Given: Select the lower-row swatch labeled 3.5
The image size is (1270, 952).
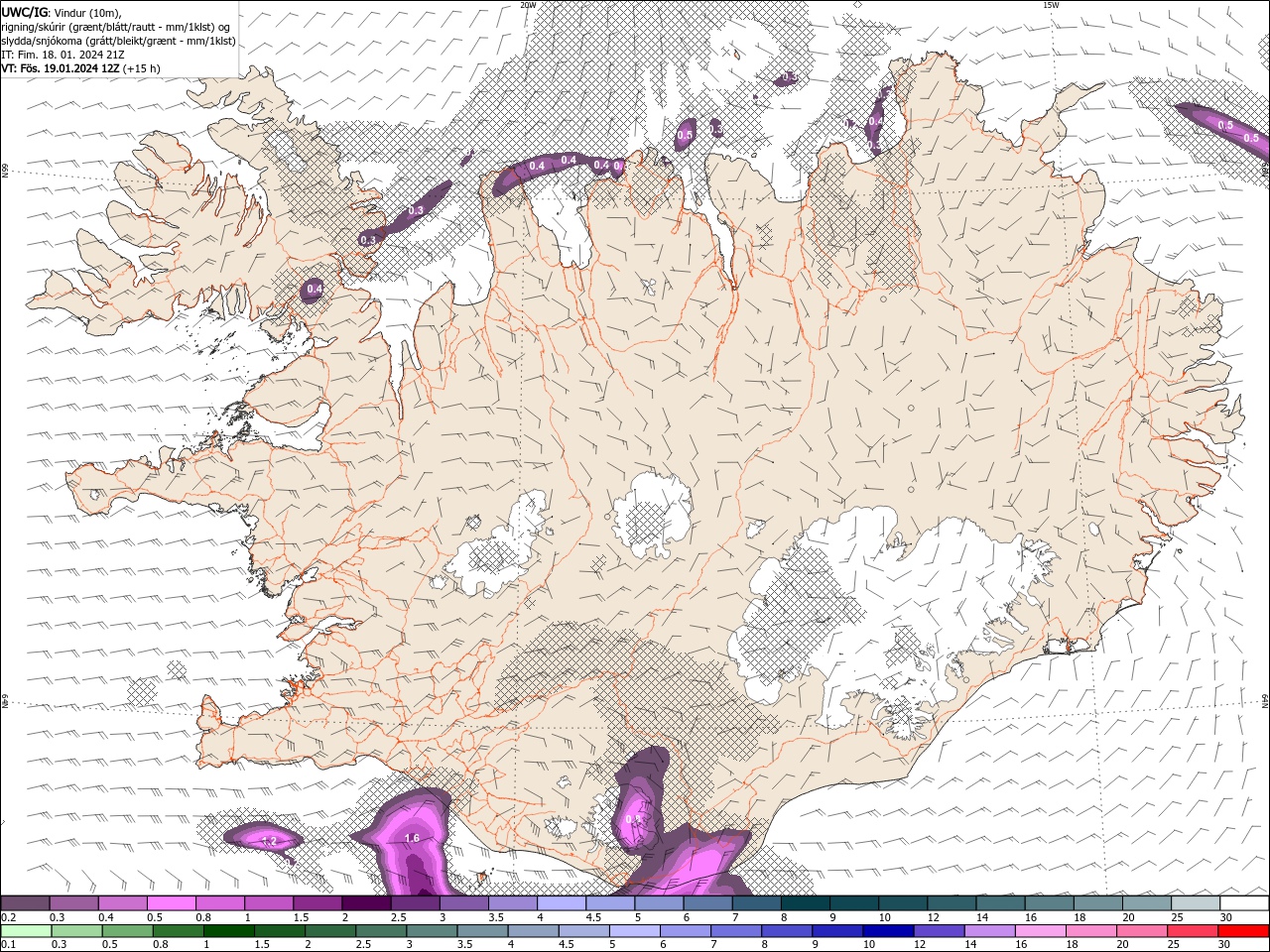Looking at the screenshot, I should point(482,931).
